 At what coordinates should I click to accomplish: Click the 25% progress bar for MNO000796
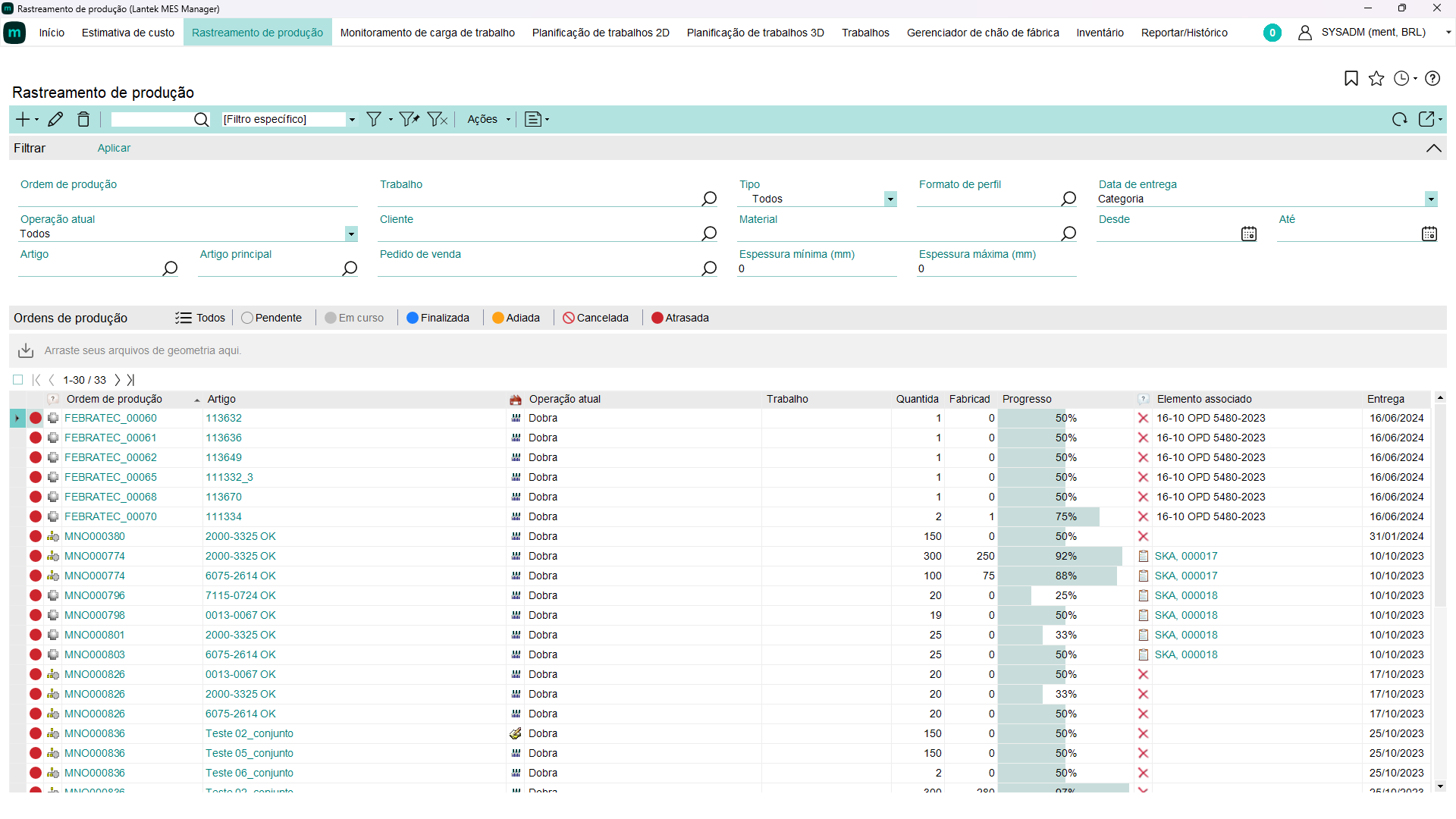1065,595
